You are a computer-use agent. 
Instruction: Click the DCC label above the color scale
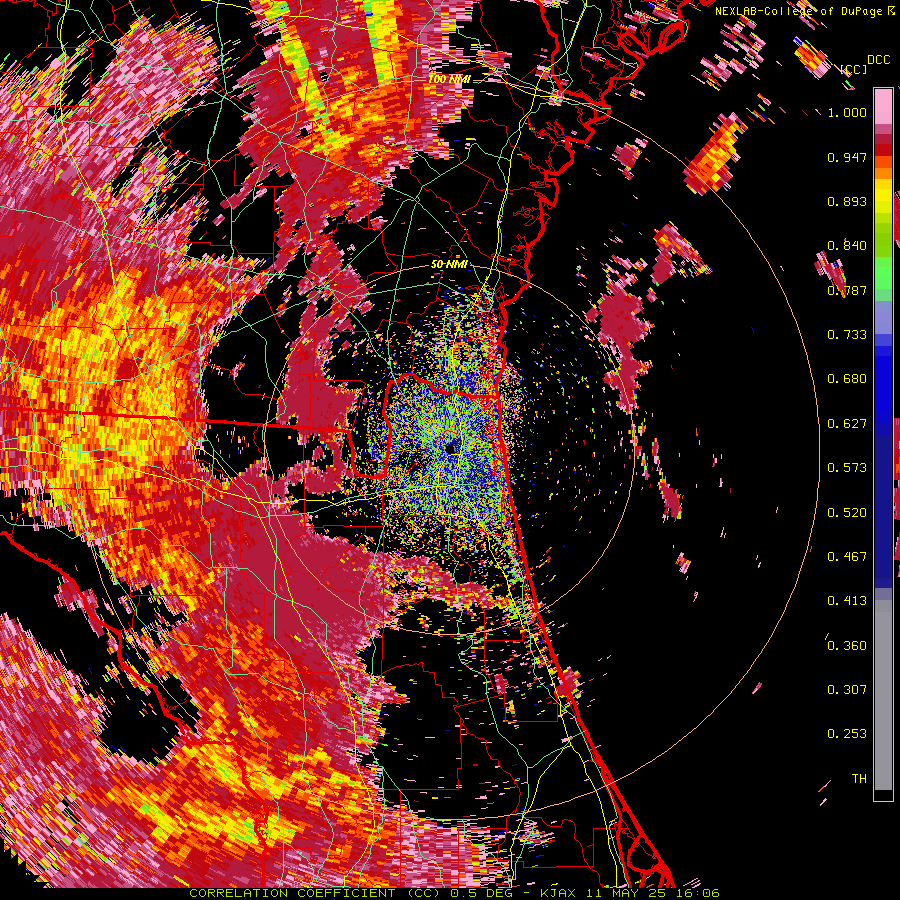[x=878, y=60]
